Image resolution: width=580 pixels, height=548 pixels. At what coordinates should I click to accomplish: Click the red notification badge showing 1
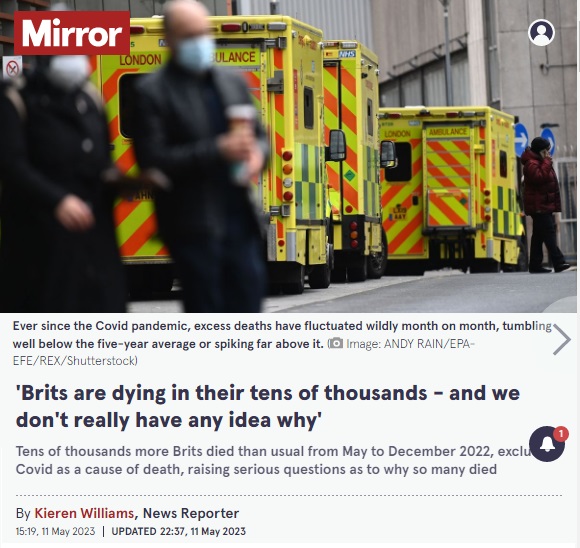pos(561,433)
